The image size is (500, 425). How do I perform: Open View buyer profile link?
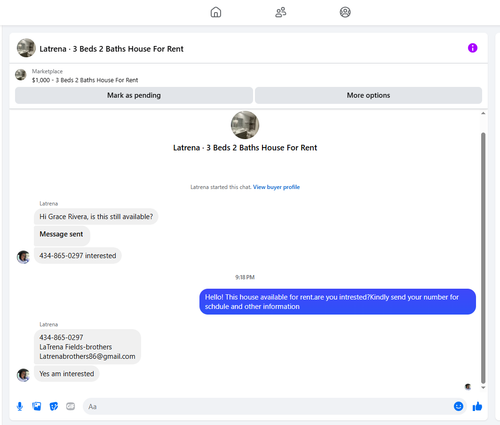[x=276, y=187]
